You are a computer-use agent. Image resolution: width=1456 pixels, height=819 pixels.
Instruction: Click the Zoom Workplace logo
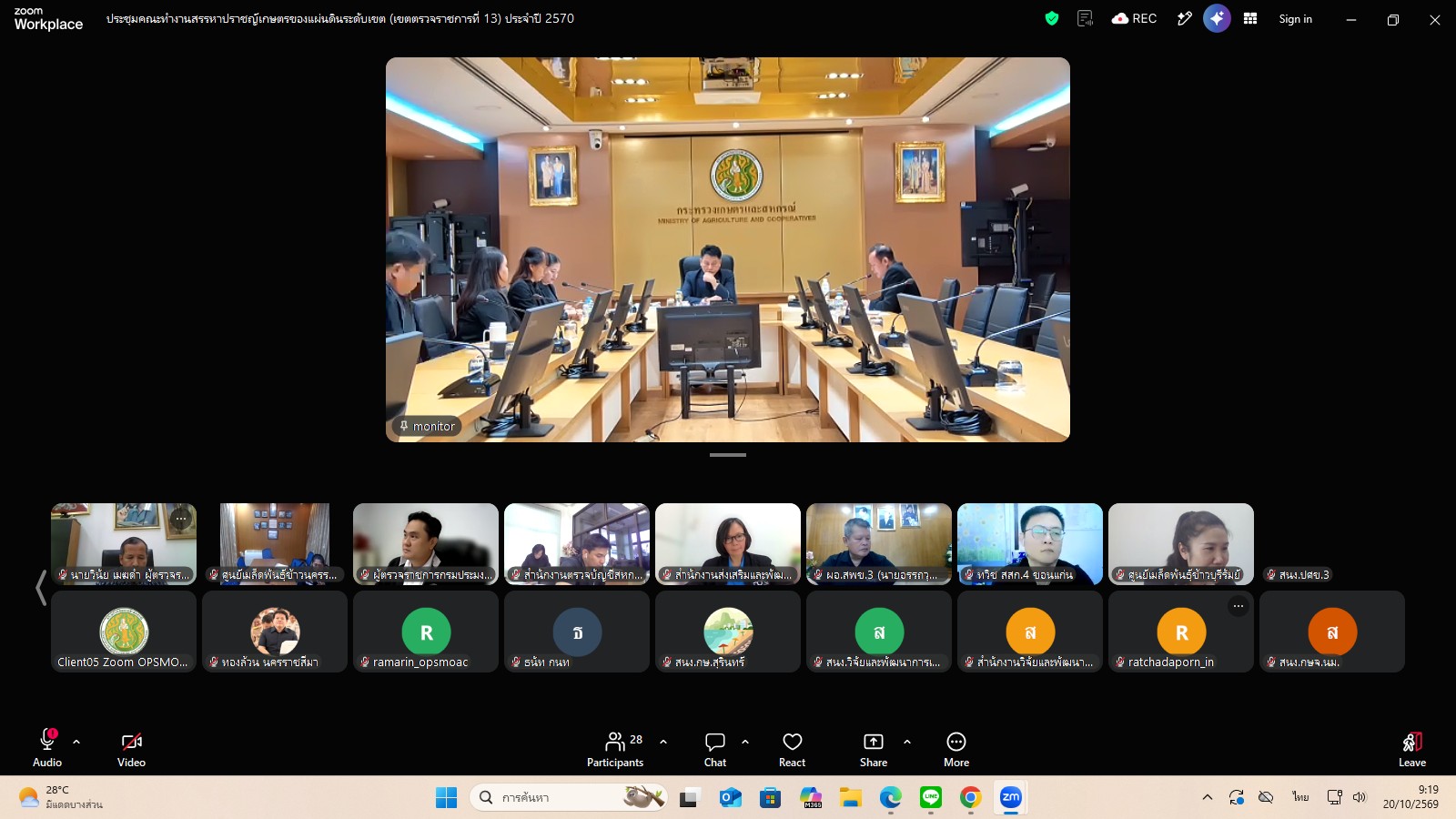pos(48,18)
